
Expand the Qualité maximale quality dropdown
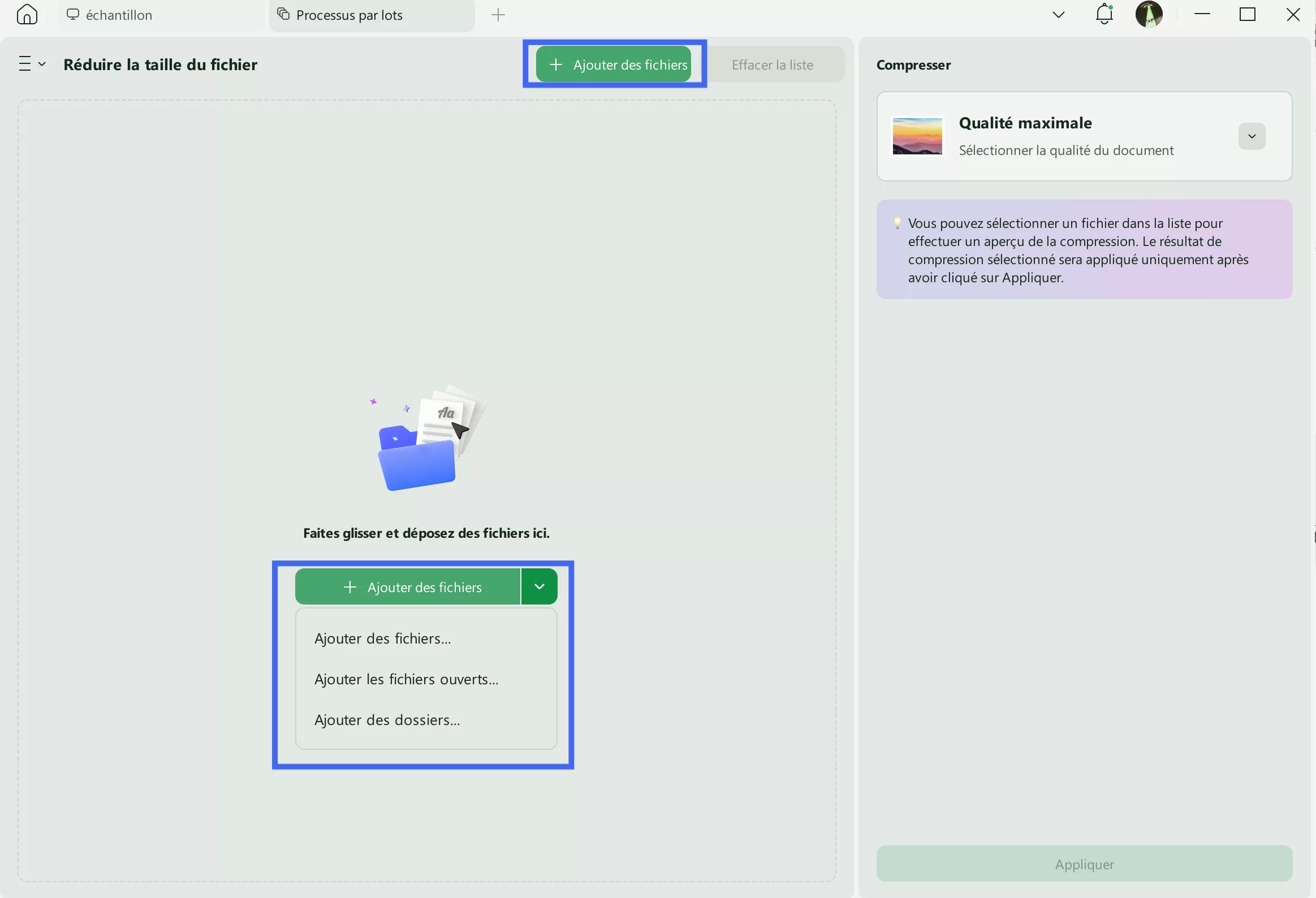(x=1252, y=136)
